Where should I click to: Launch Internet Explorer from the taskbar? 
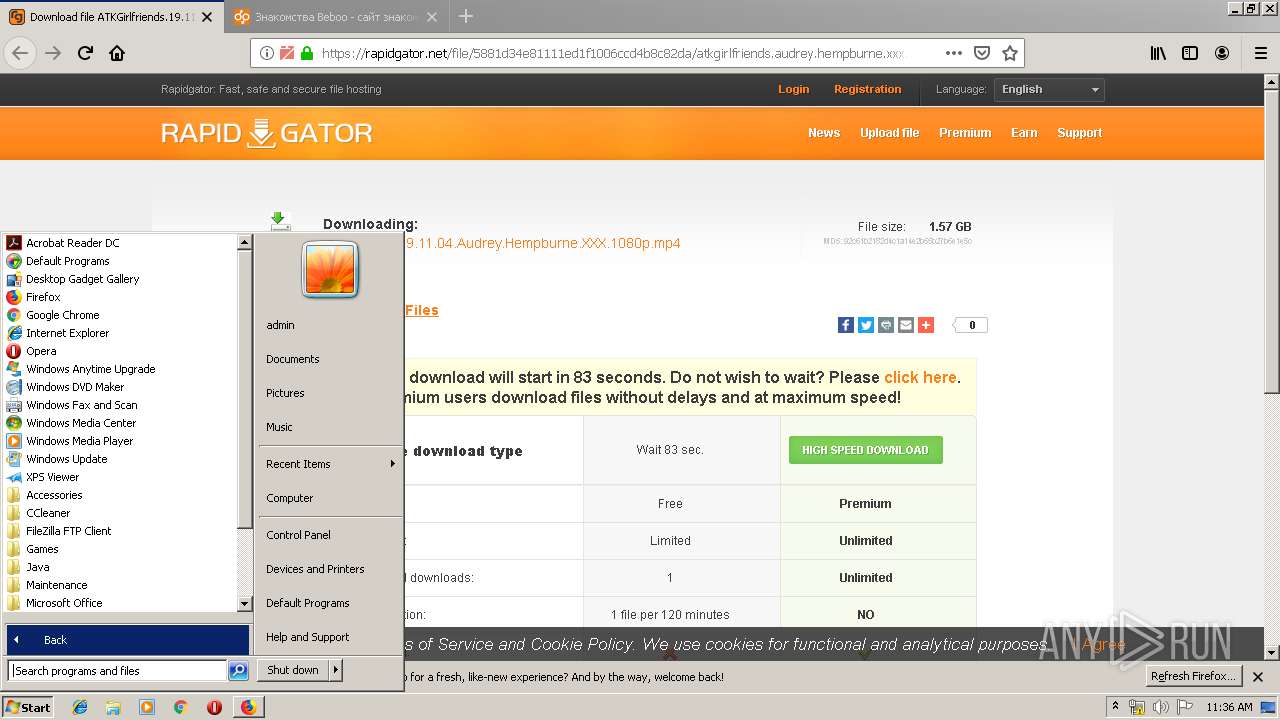[80, 707]
